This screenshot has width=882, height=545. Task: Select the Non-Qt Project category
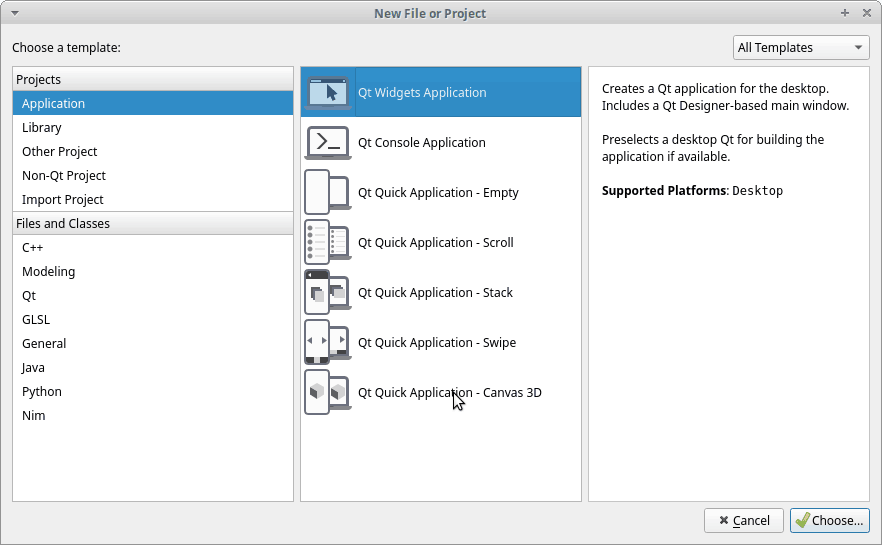[153, 175]
